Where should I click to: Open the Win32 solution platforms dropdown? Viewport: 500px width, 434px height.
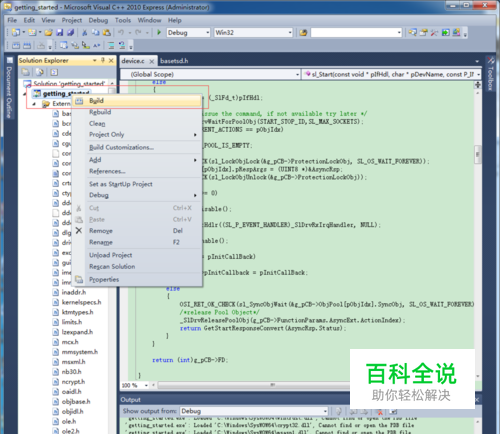tap(253, 33)
